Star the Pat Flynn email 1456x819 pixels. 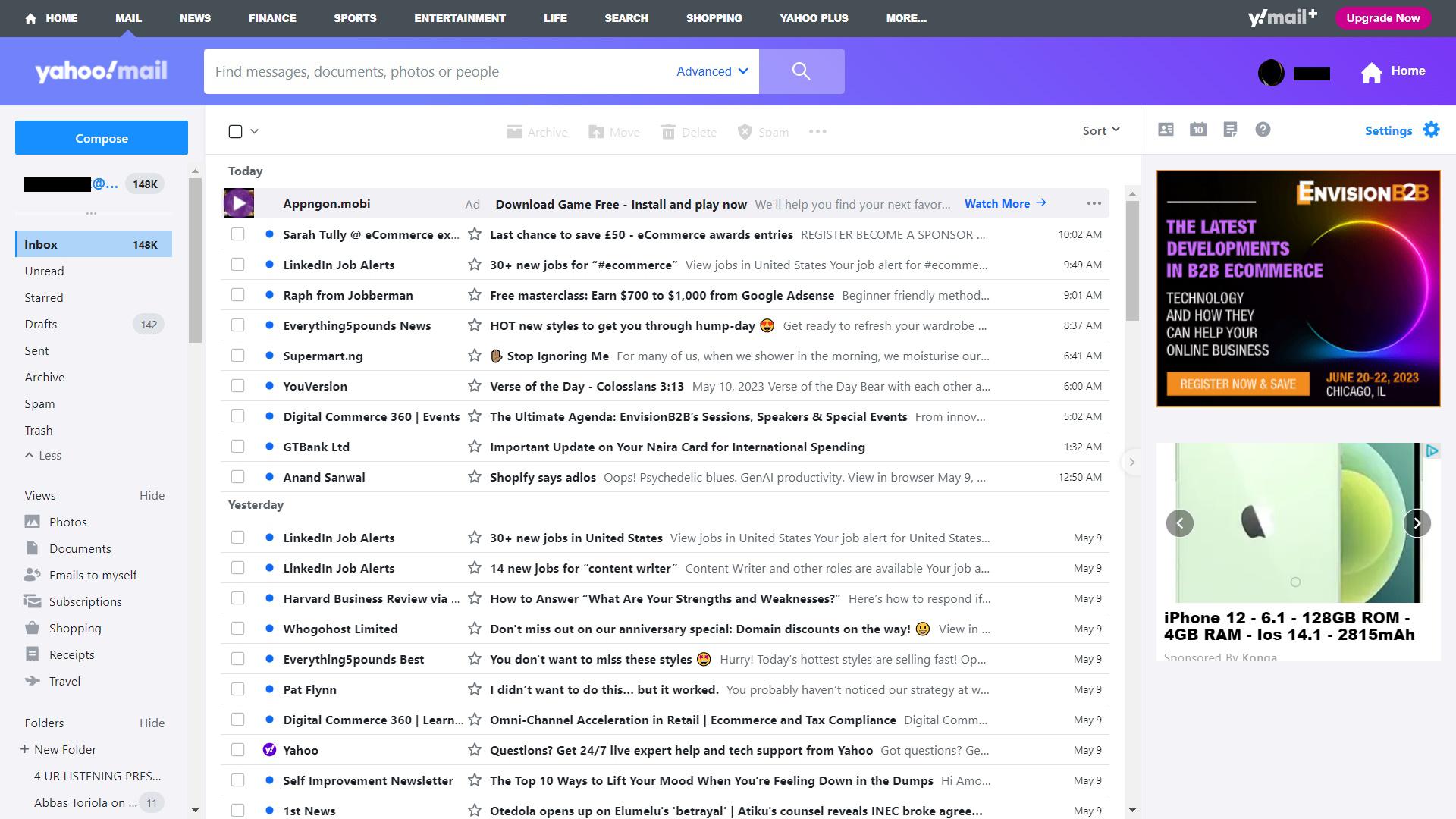click(475, 689)
